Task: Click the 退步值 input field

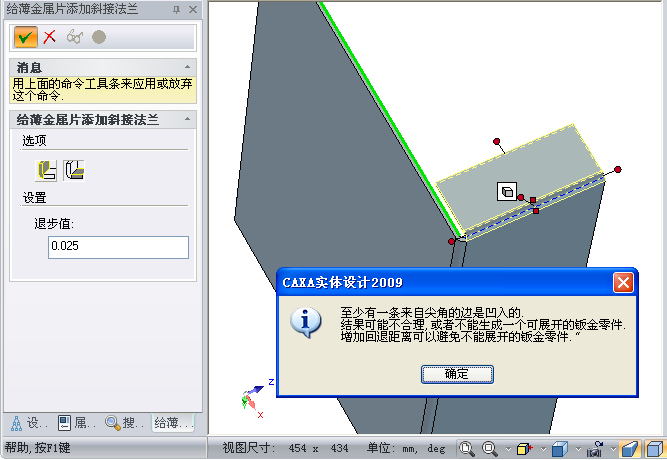Action: tap(118, 247)
